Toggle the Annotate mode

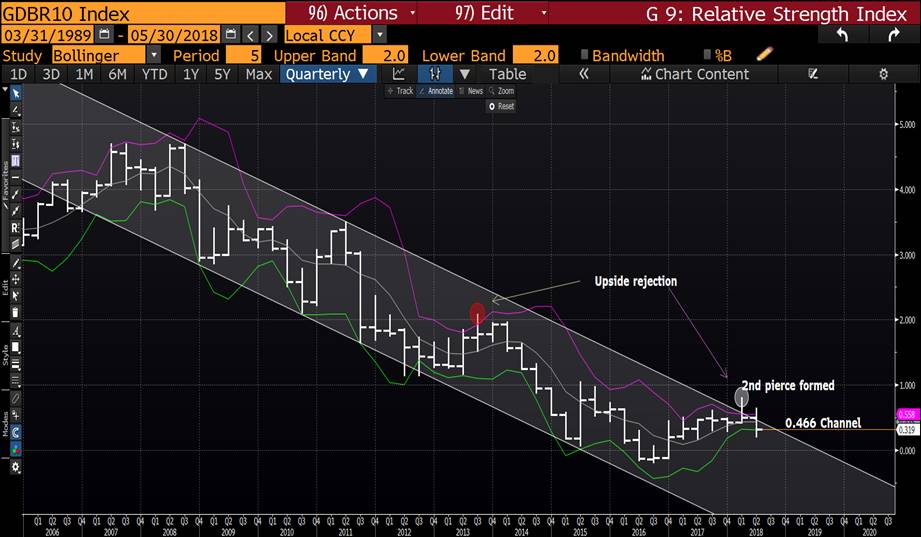(x=436, y=91)
